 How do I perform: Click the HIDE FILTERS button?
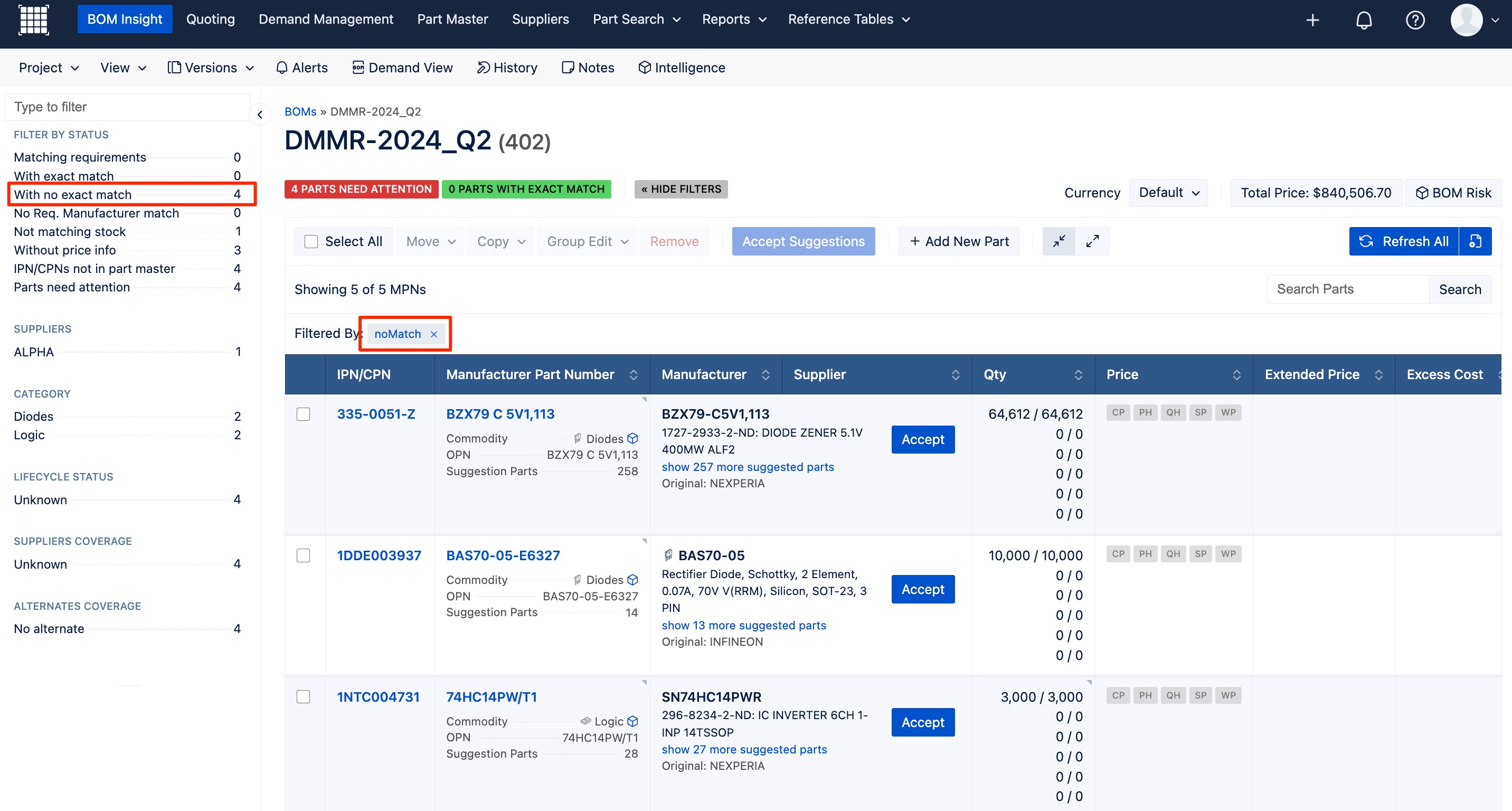(681, 189)
